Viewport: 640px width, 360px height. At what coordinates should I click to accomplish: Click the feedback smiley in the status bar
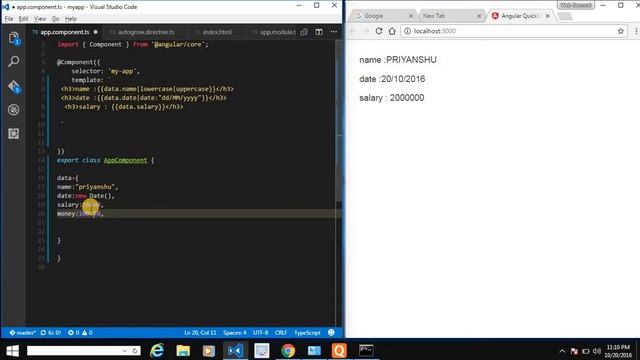(331, 333)
